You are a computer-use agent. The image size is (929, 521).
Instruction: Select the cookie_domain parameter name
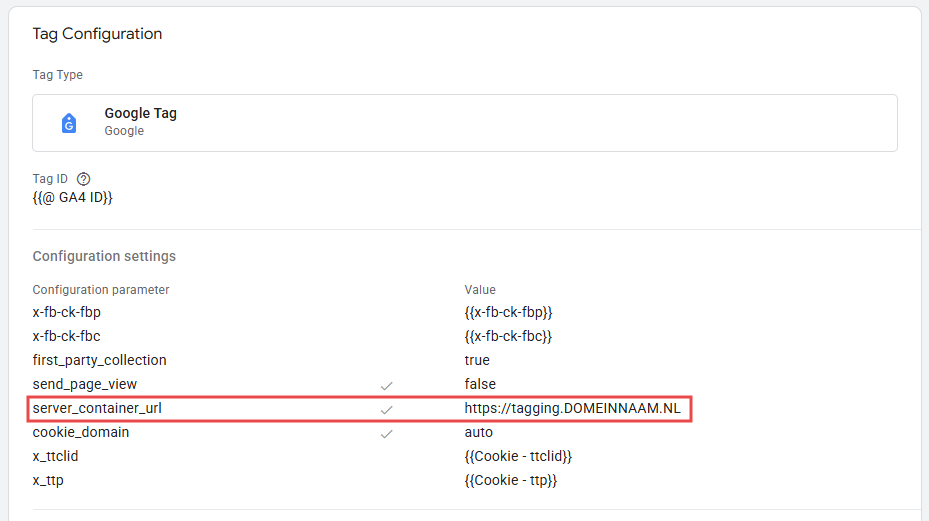coord(81,432)
